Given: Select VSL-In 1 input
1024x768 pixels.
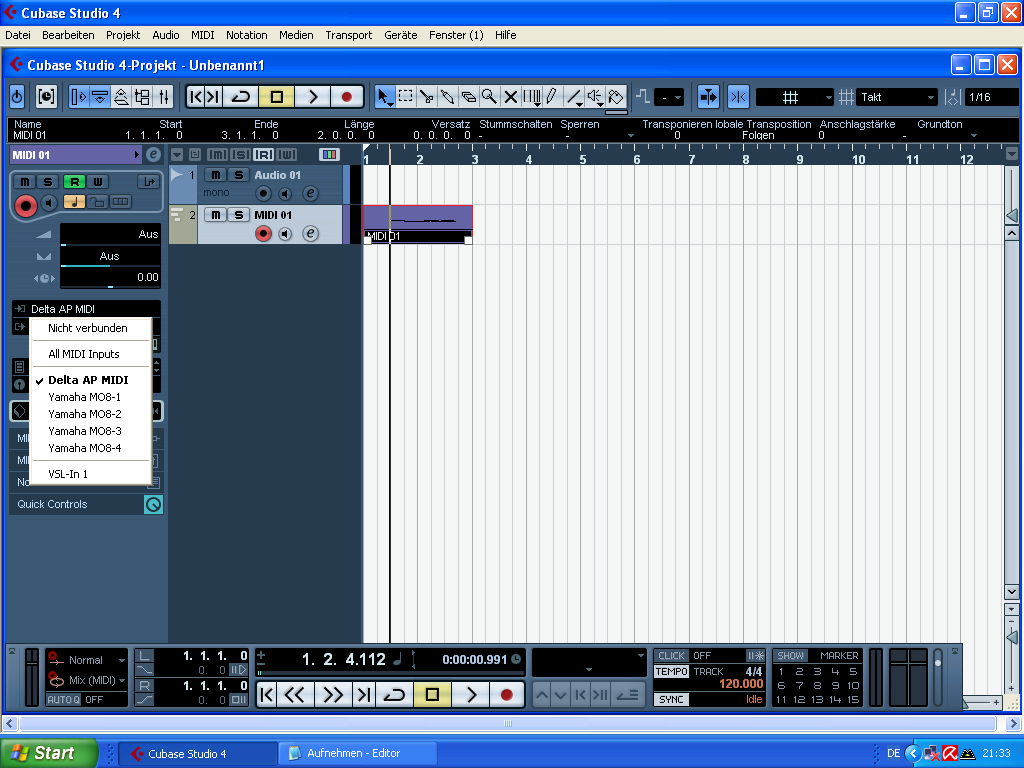Looking at the screenshot, I should (x=91, y=474).
